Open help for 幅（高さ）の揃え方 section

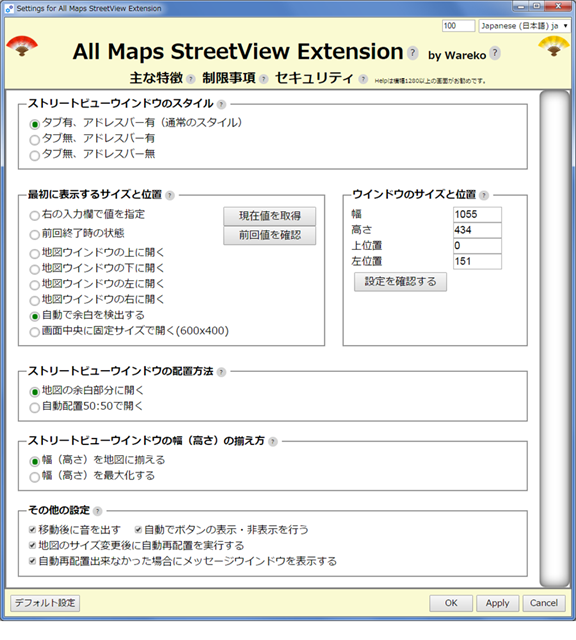tap(273, 442)
